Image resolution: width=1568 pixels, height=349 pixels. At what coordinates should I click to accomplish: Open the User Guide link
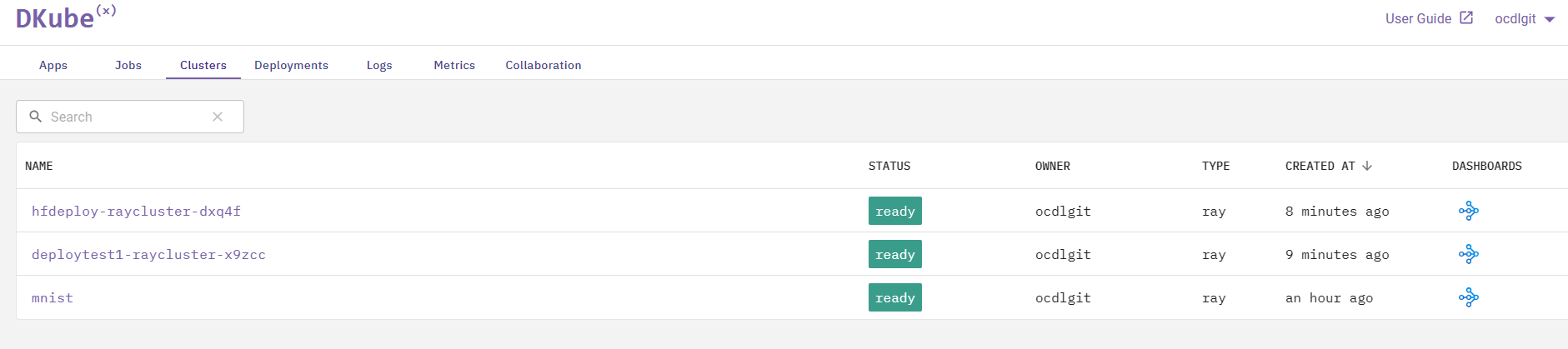[x=1418, y=18]
